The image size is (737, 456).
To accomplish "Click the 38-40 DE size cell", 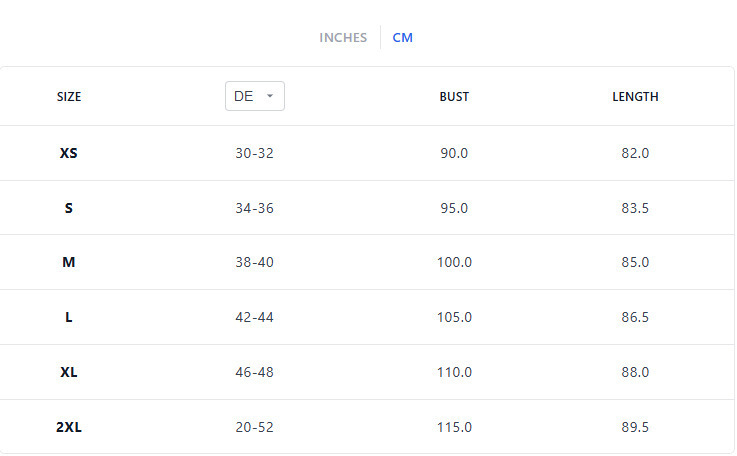I will point(254,262).
